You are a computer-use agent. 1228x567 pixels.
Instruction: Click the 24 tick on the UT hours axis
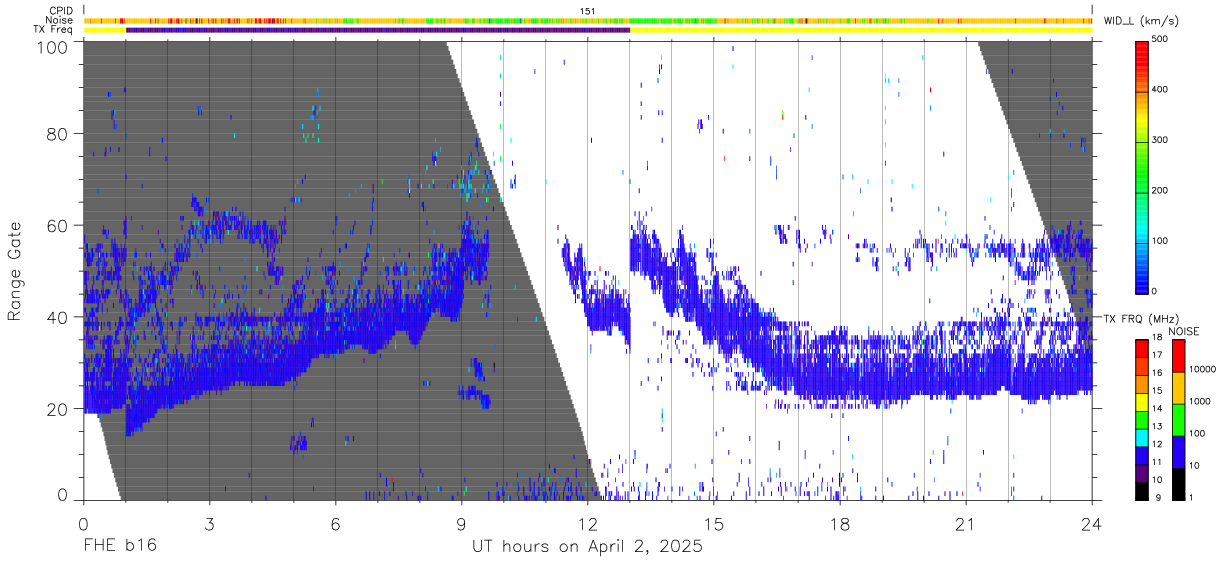[1092, 523]
